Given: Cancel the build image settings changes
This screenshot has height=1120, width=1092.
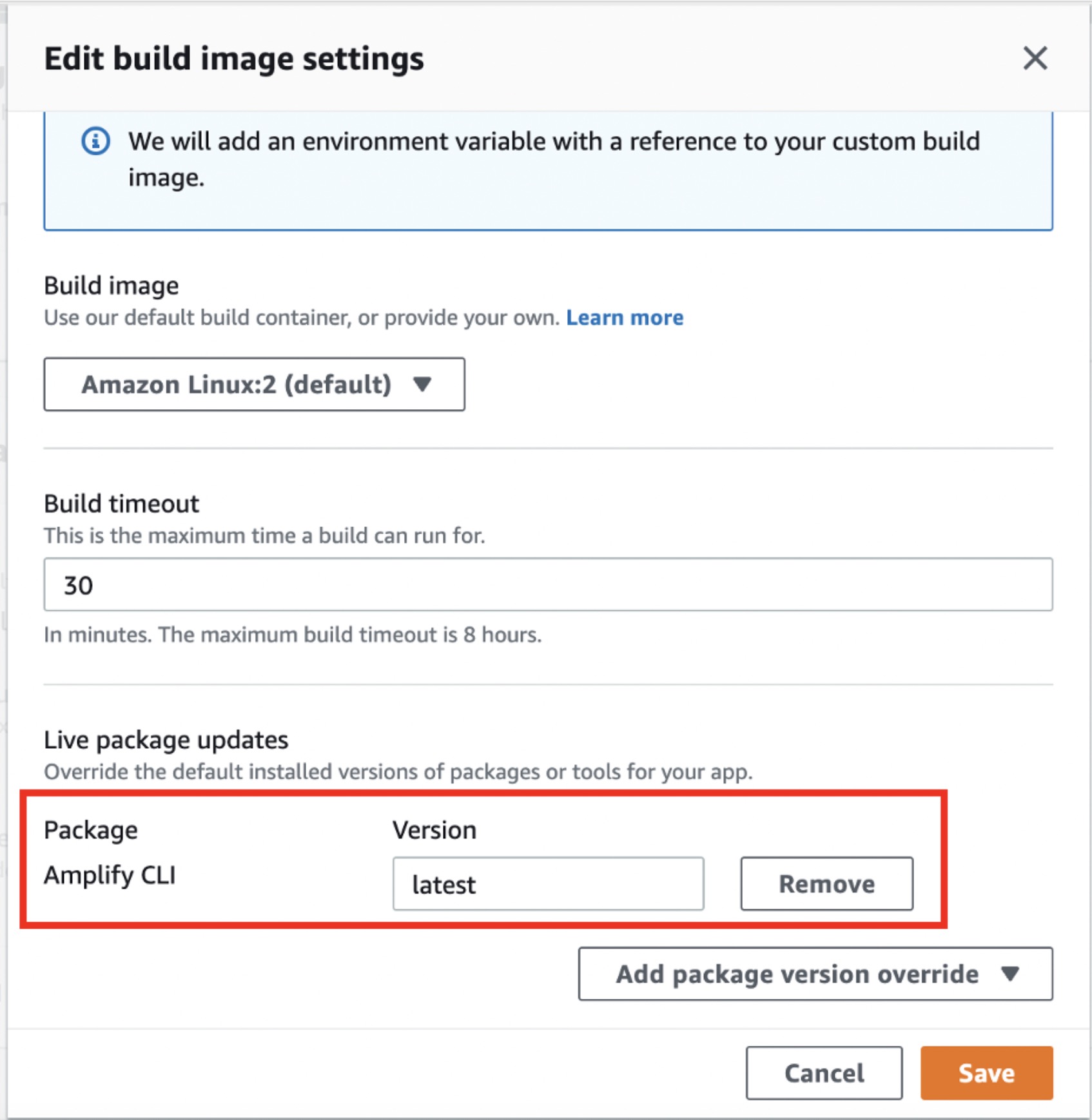Looking at the screenshot, I should (824, 1073).
